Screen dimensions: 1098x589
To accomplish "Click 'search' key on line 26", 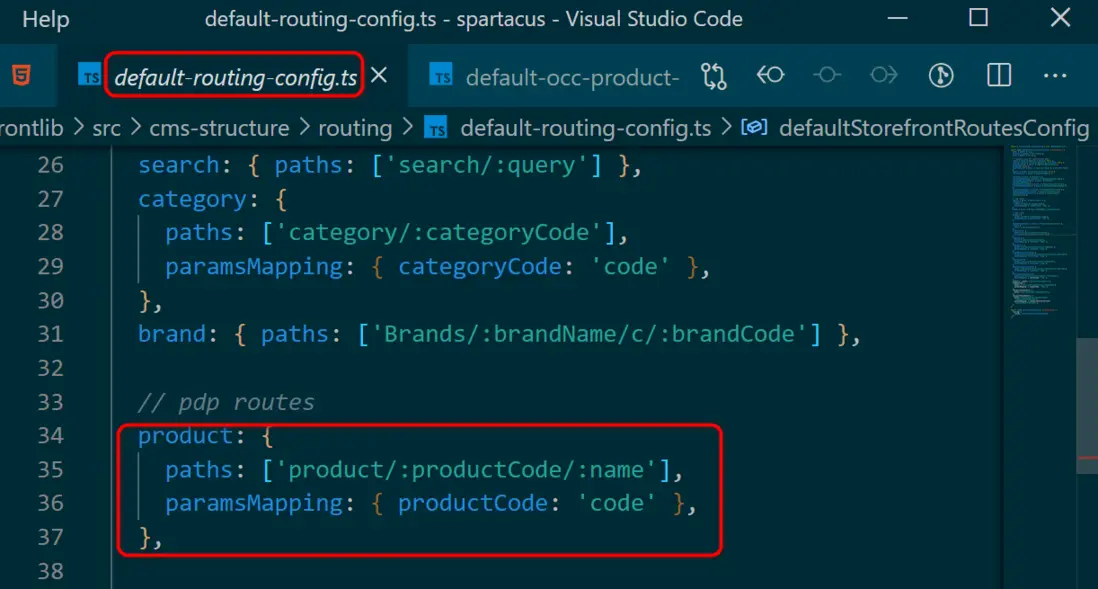I will pos(179,165).
